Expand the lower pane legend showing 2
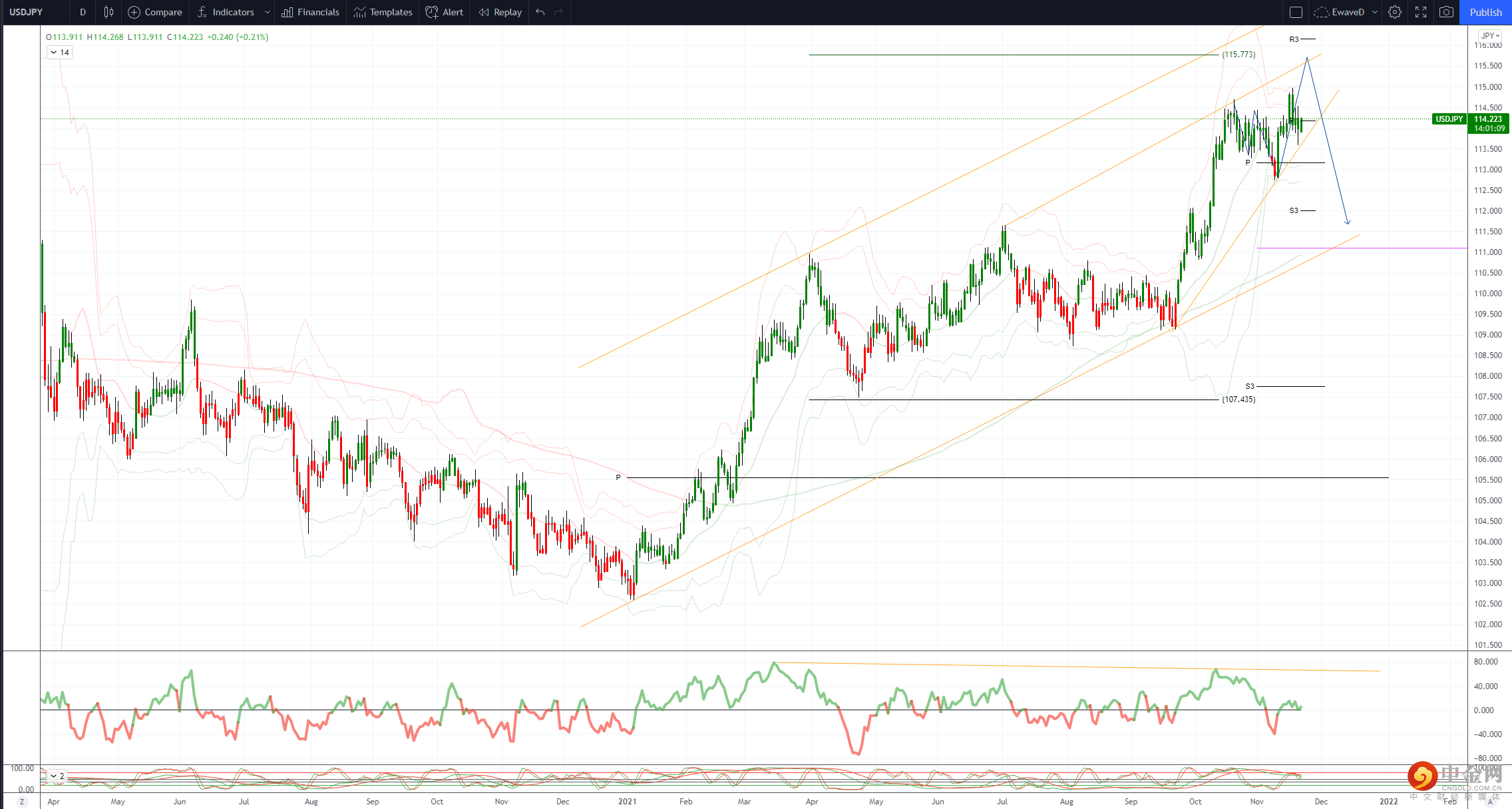The image size is (1512, 809). pos(57,776)
